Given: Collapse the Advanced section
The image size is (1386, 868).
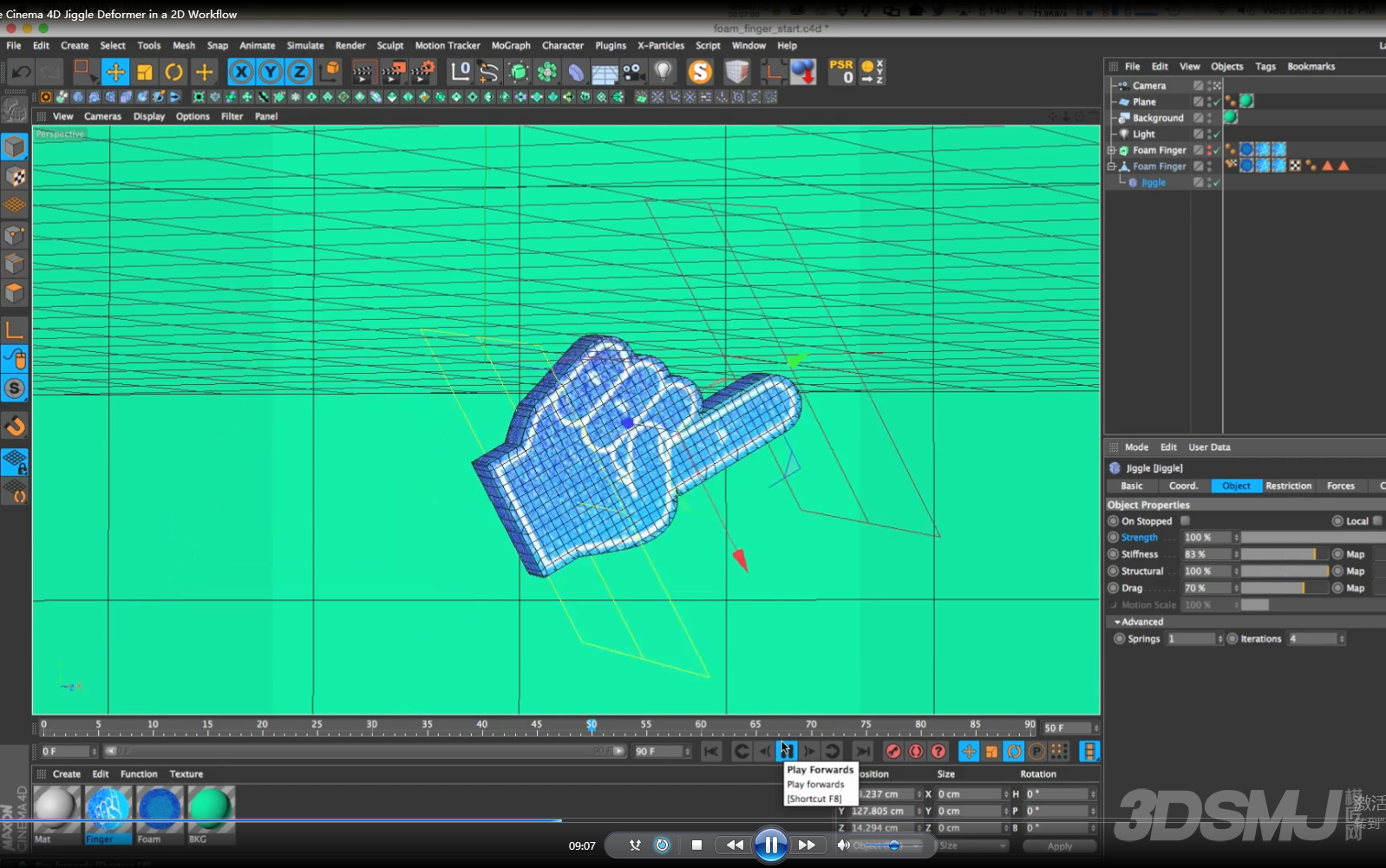Looking at the screenshot, I should 1118,622.
